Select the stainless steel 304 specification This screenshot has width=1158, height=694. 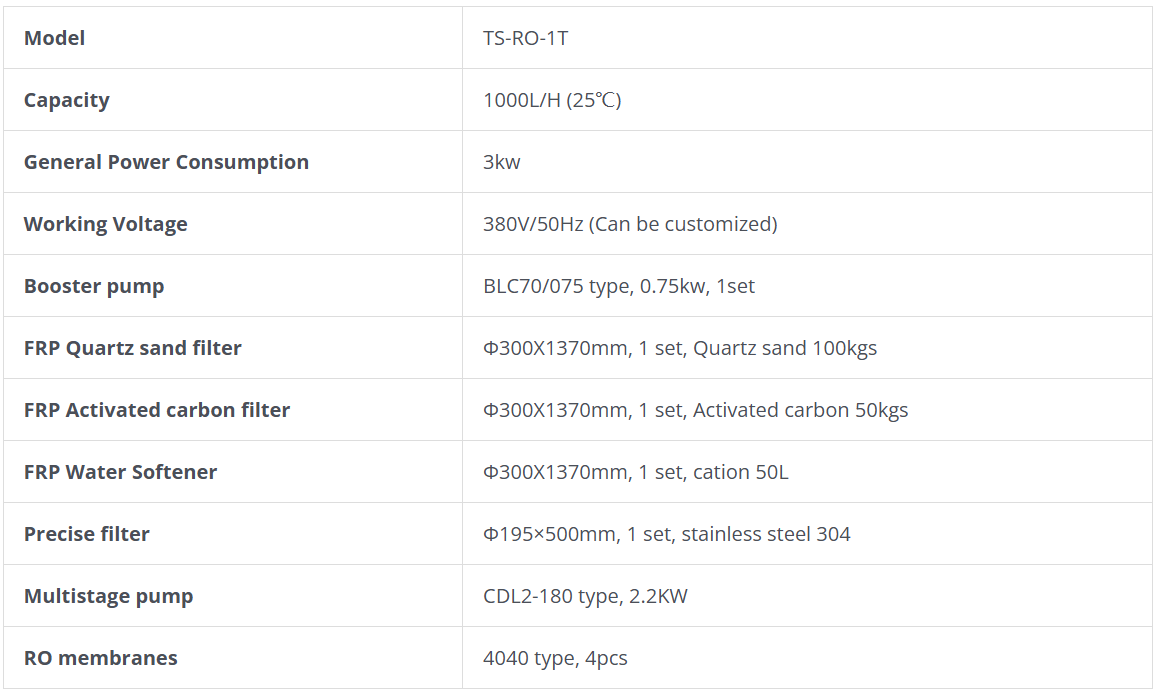tap(766, 534)
